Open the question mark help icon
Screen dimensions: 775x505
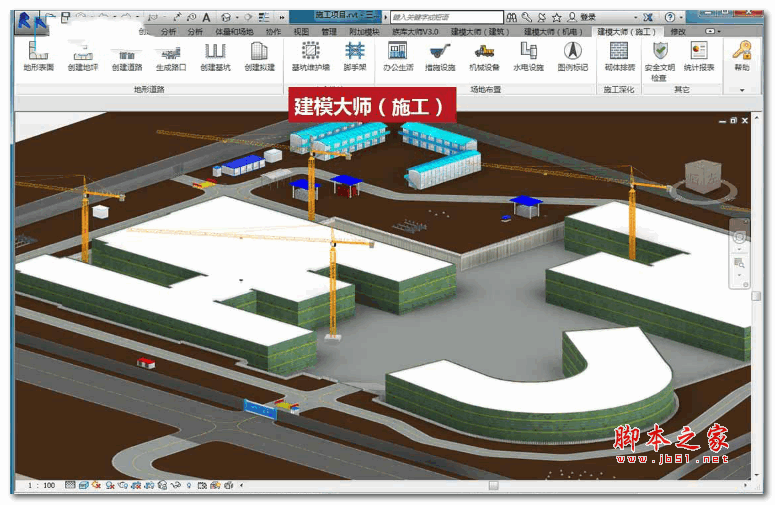click(x=670, y=17)
